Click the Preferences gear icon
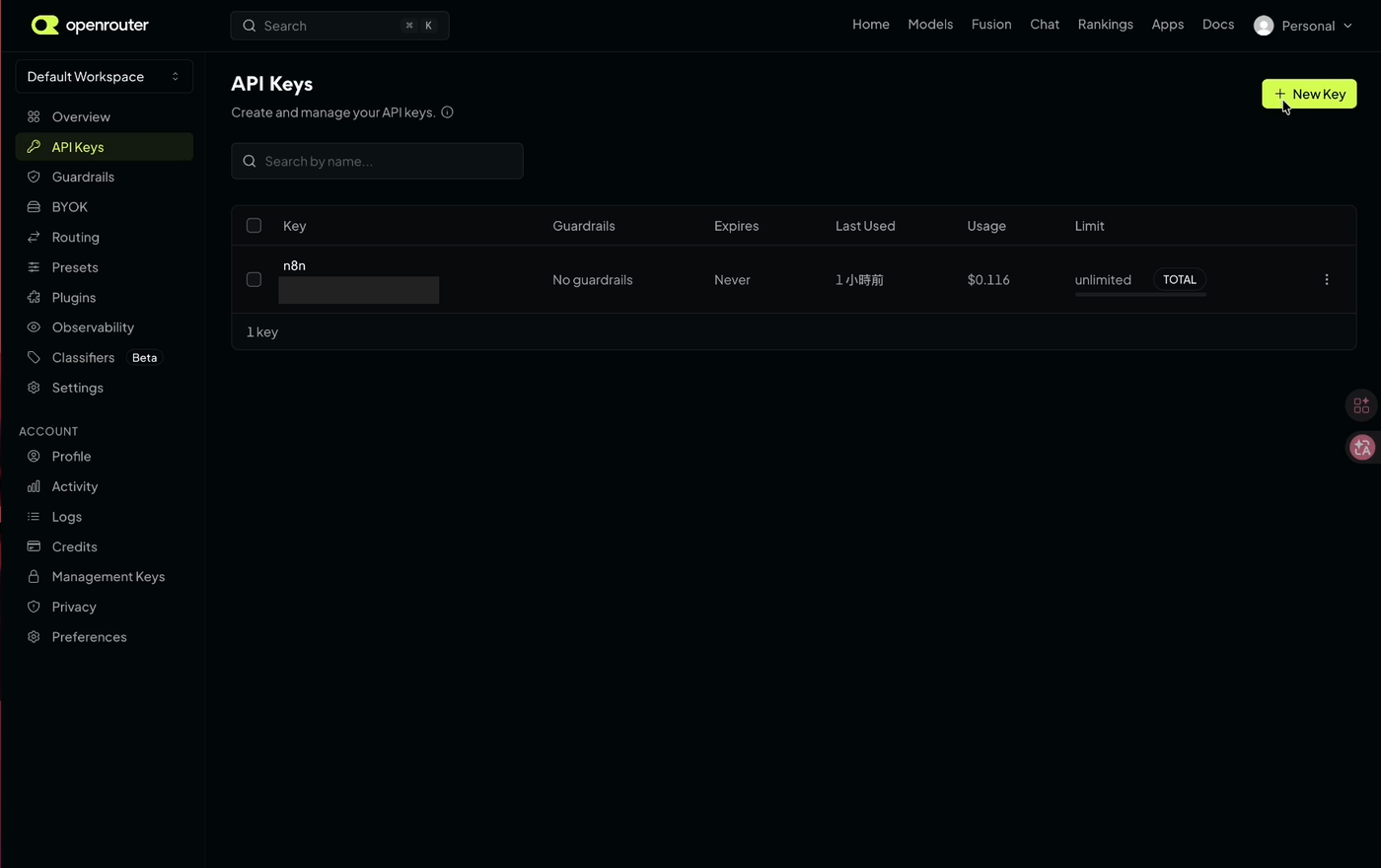The height and width of the screenshot is (868, 1381). pyautogui.click(x=34, y=637)
